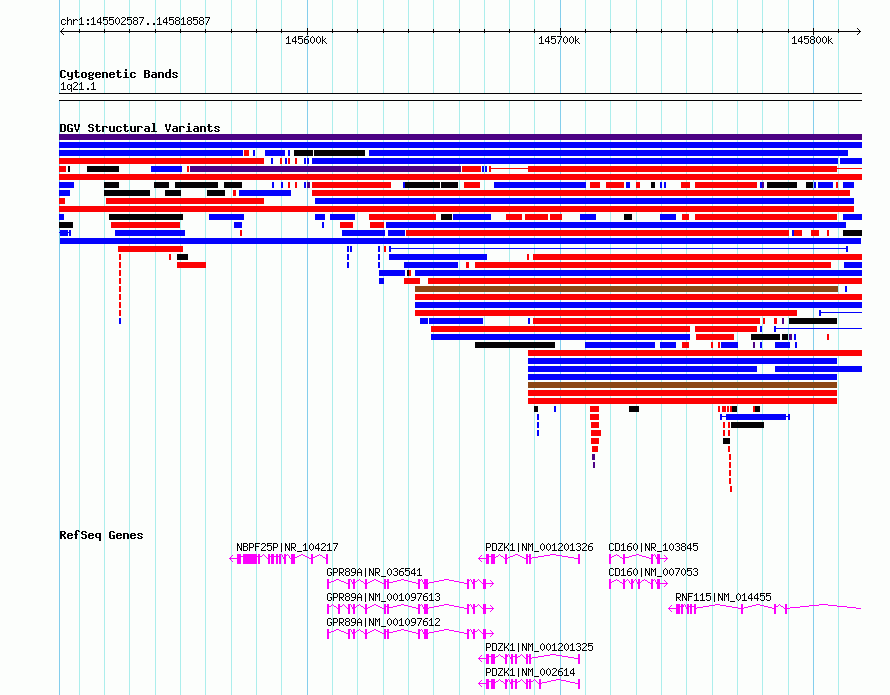Click the 145600k ruler tick label
Image resolution: width=890 pixels, height=695 pixels.
[x=306, y=40]
